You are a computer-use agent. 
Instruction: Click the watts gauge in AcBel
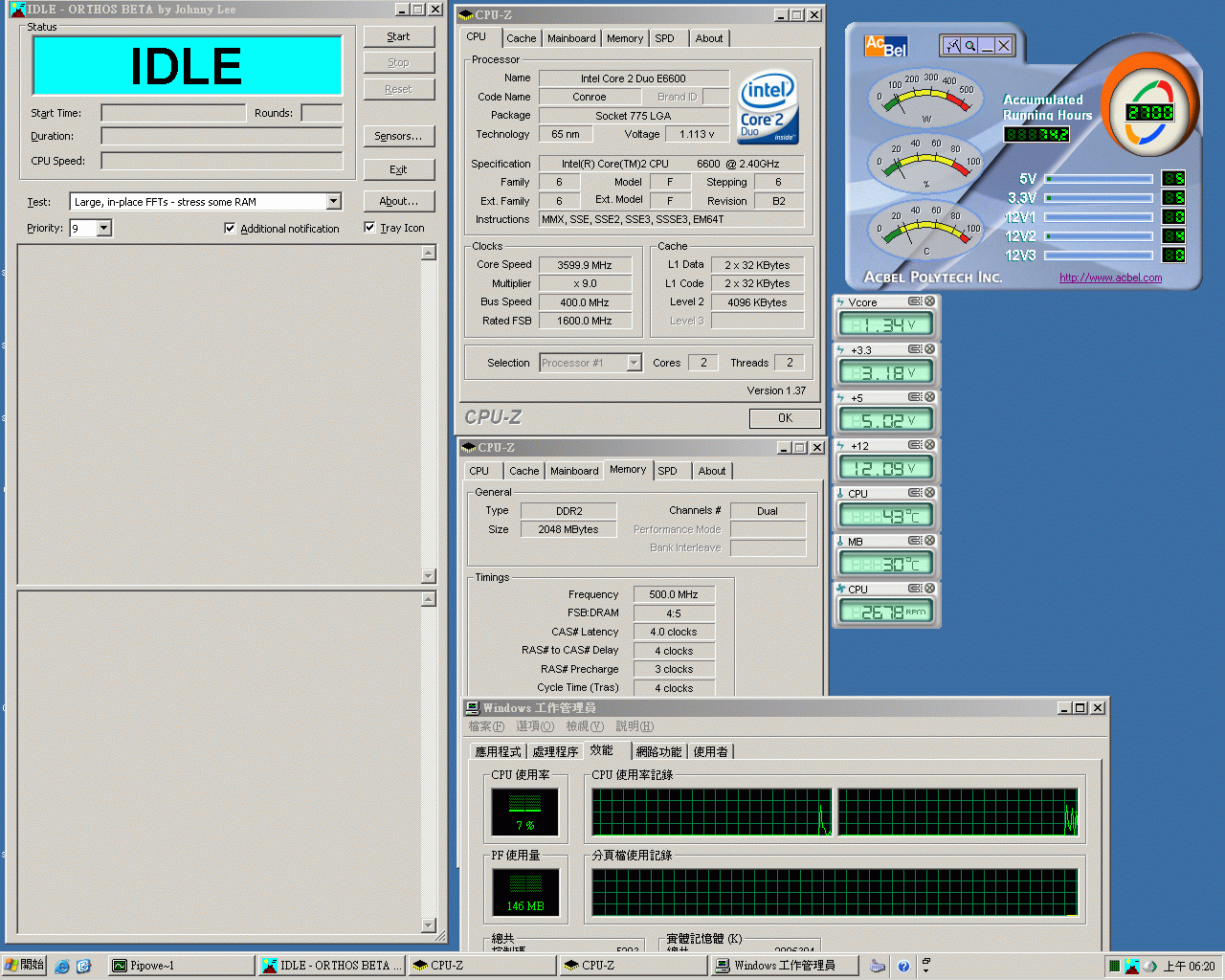925,100
